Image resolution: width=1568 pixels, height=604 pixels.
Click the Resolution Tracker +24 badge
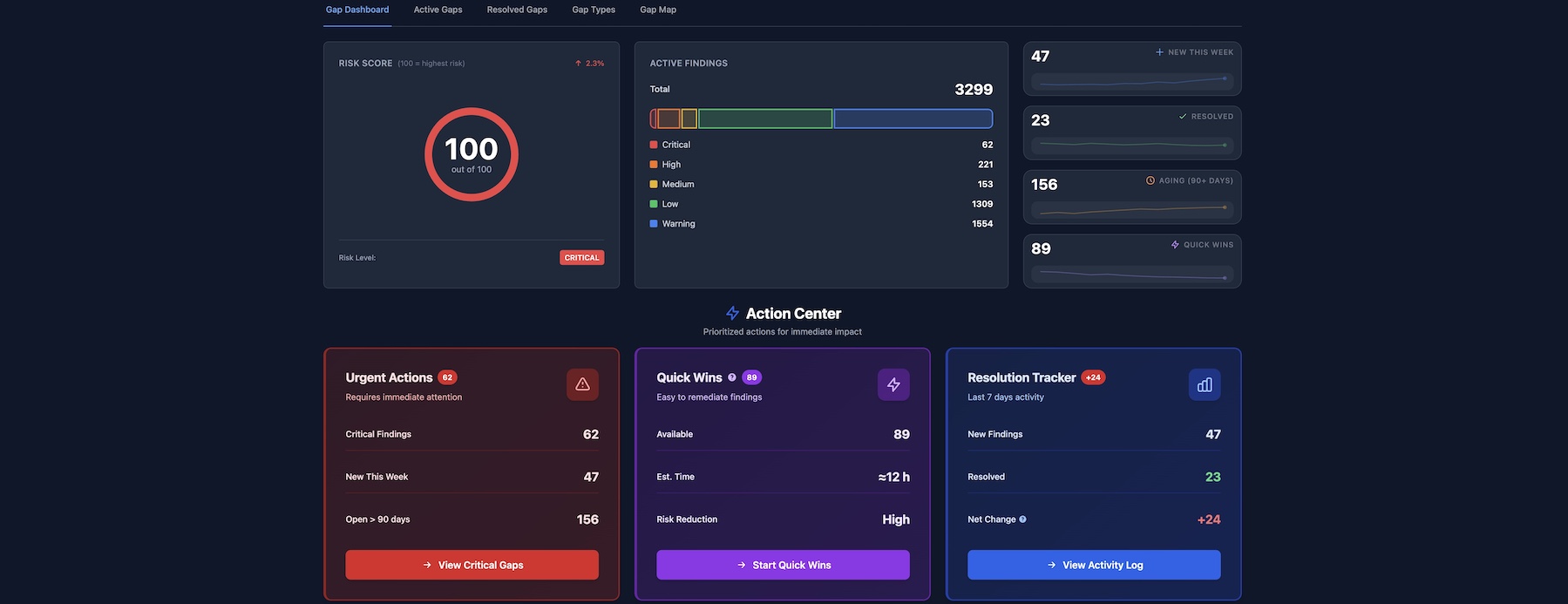1093,377
